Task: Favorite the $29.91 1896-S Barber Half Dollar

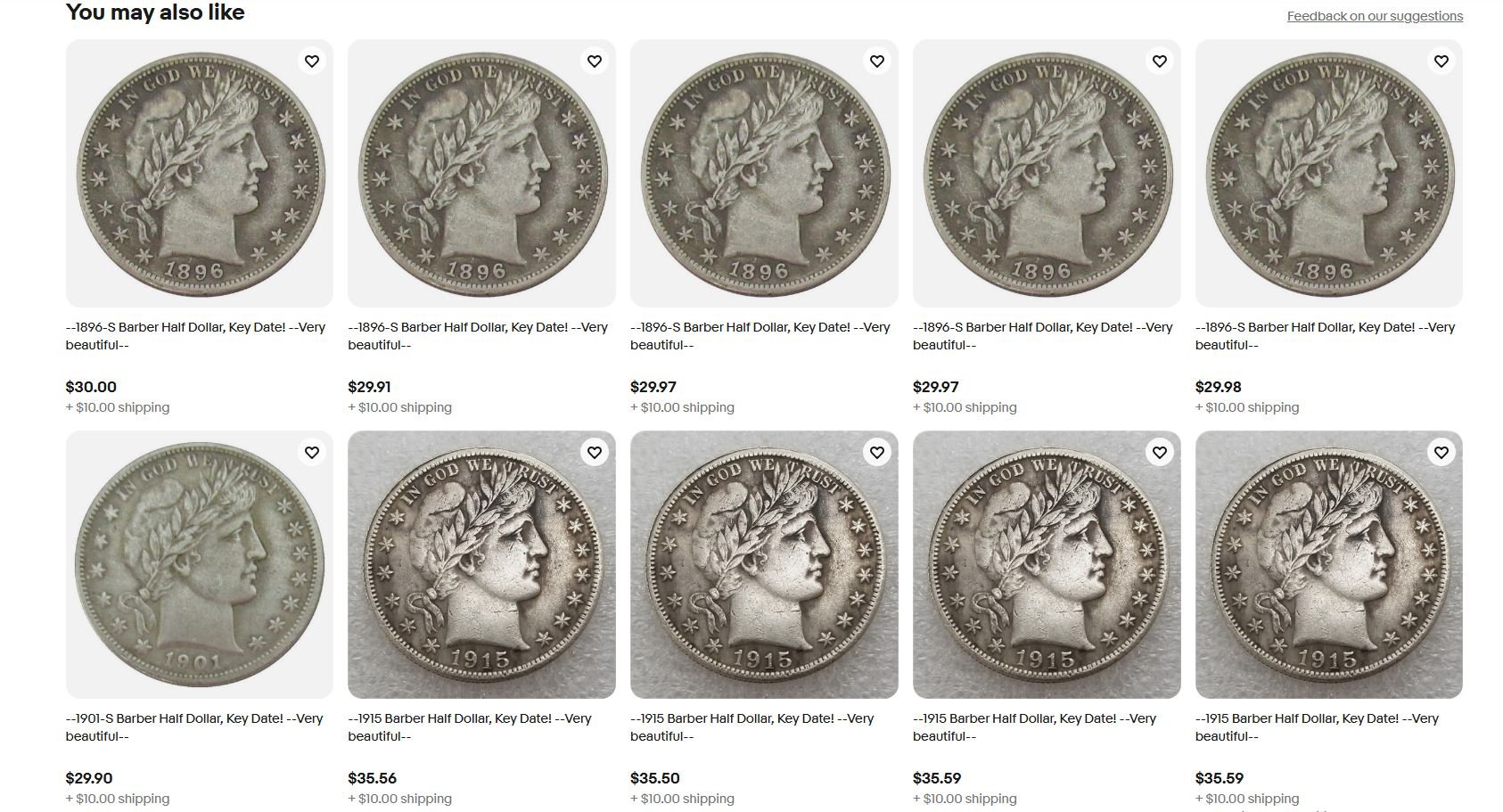Action: tap(595, 62)
